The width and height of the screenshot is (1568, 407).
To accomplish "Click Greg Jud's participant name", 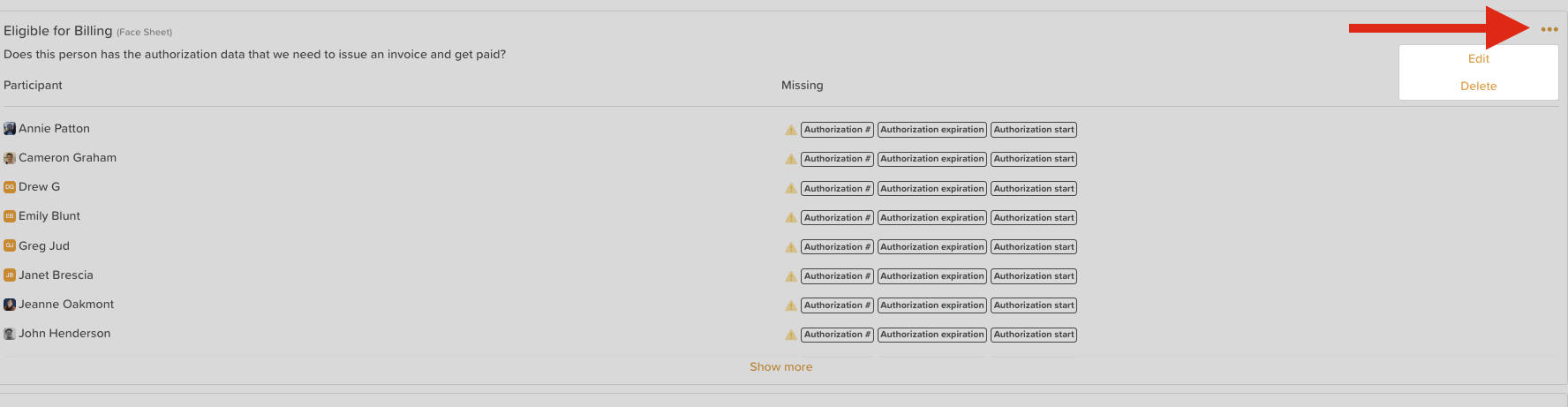I will (x=44, y=246).
